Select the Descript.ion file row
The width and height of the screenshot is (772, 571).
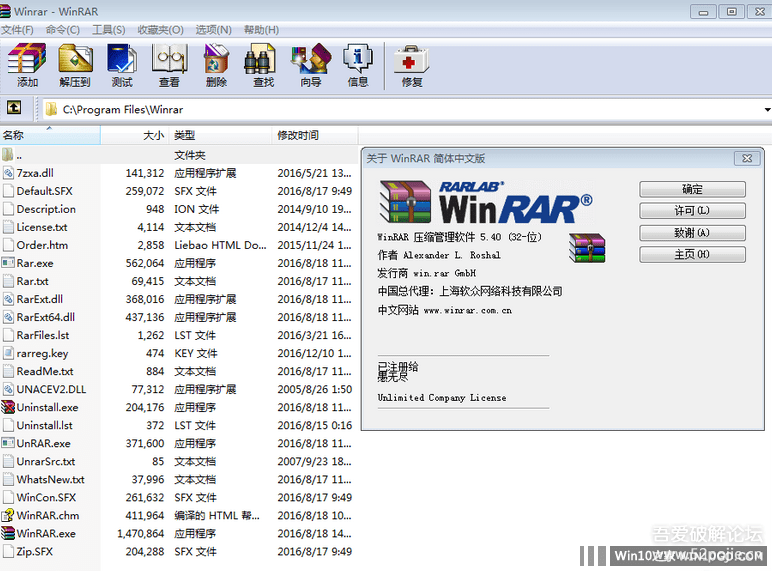tap(179, 209)
